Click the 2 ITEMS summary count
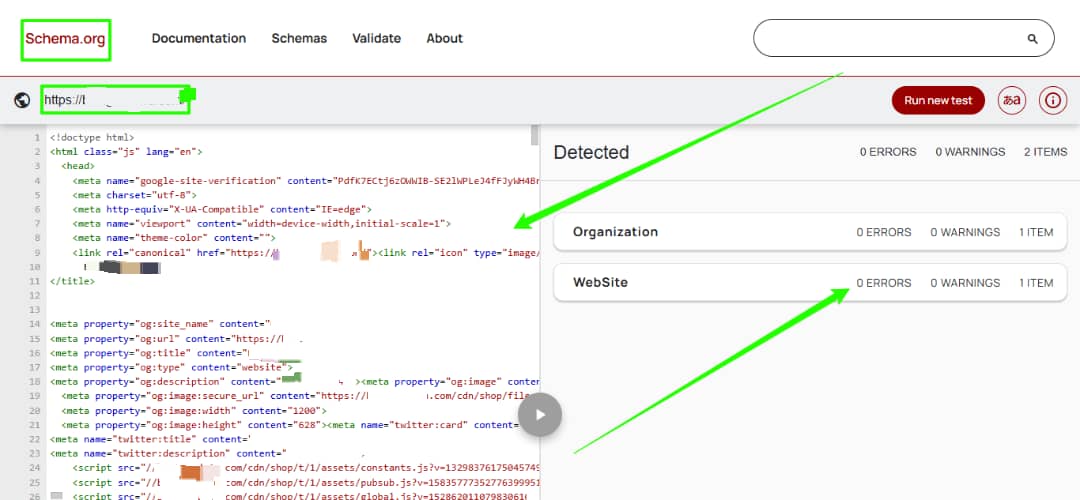The image size is (1080, 500). (x=1045, y=152)
